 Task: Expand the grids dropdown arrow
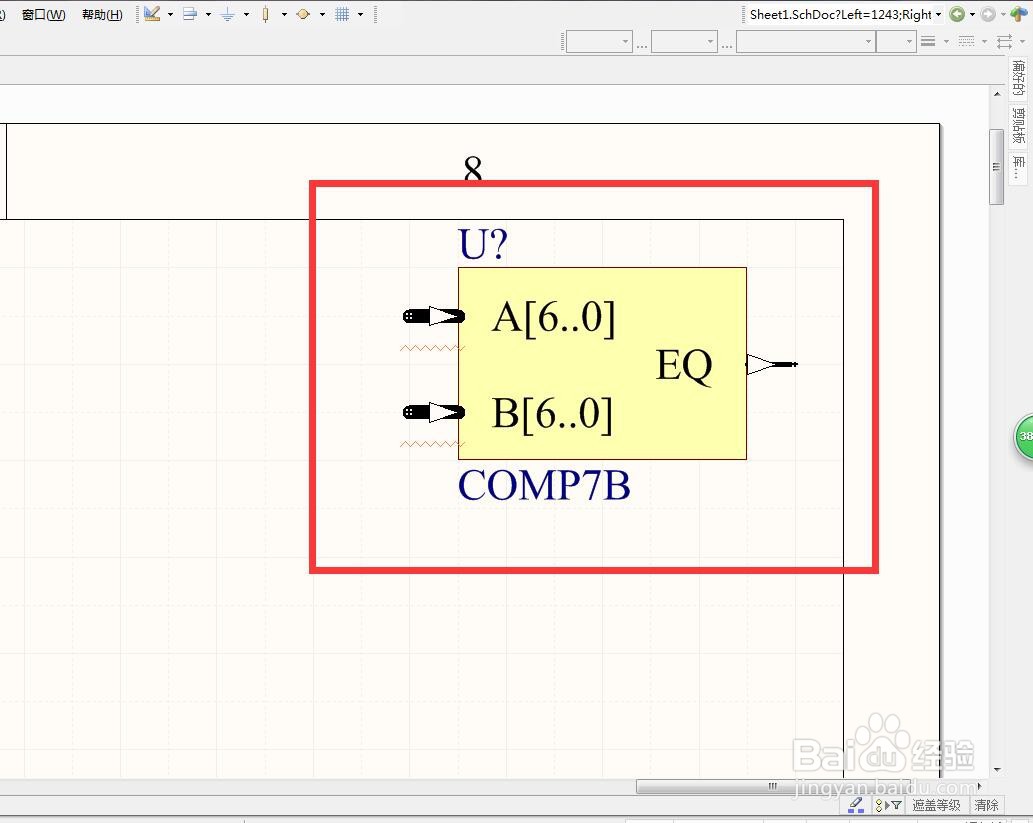click(x=360, y=14)
